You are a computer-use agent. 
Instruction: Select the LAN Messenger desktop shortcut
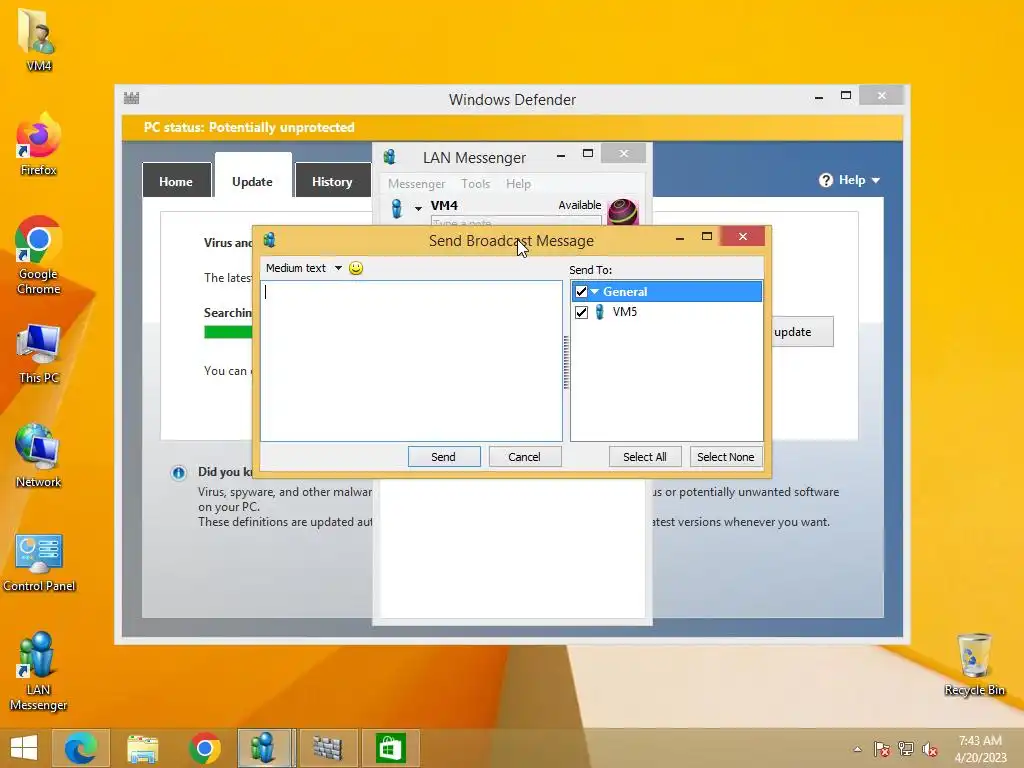[x=39, y=671]
